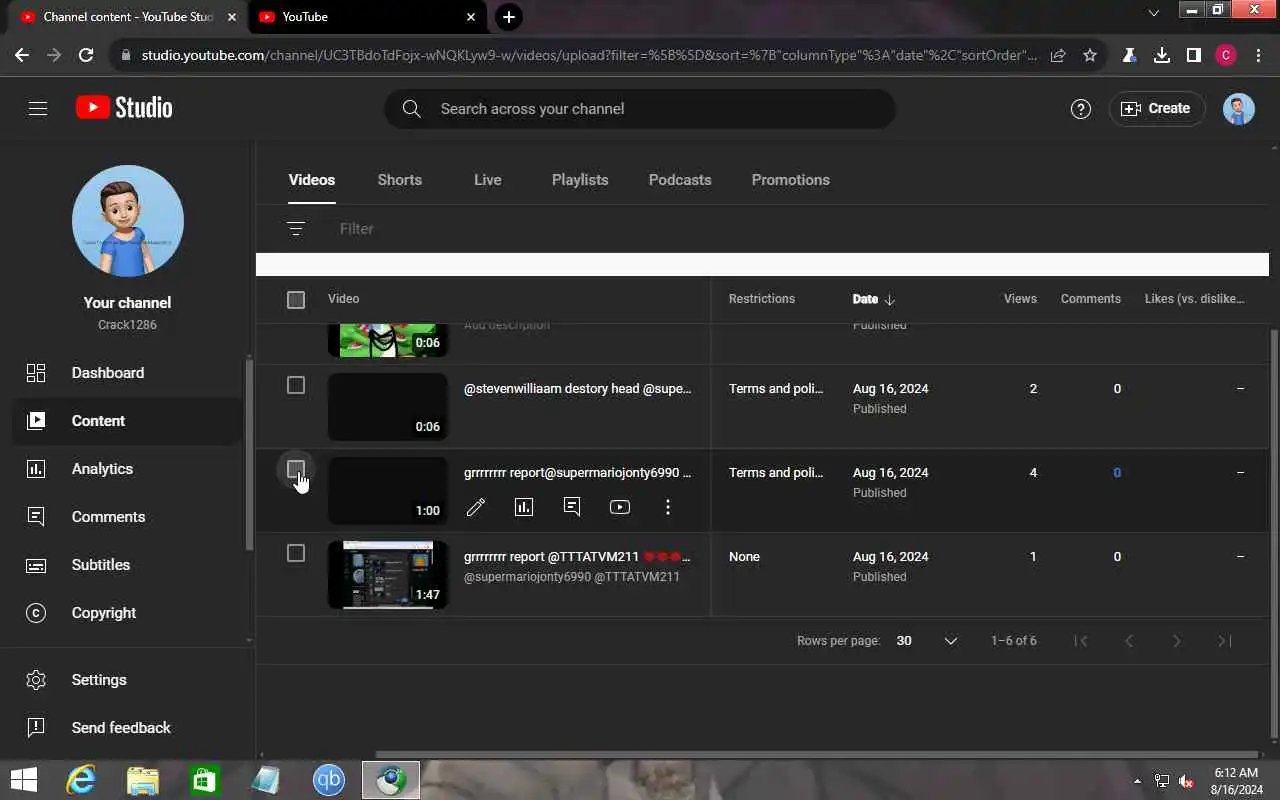
Task: Click the 0:06 black video thumbnail
Action: click(388, 407)
